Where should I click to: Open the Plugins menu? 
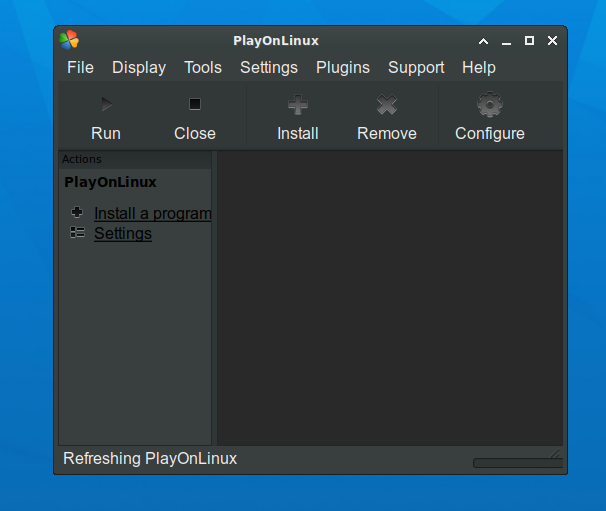pyautogui.click(x=343, y=68)
